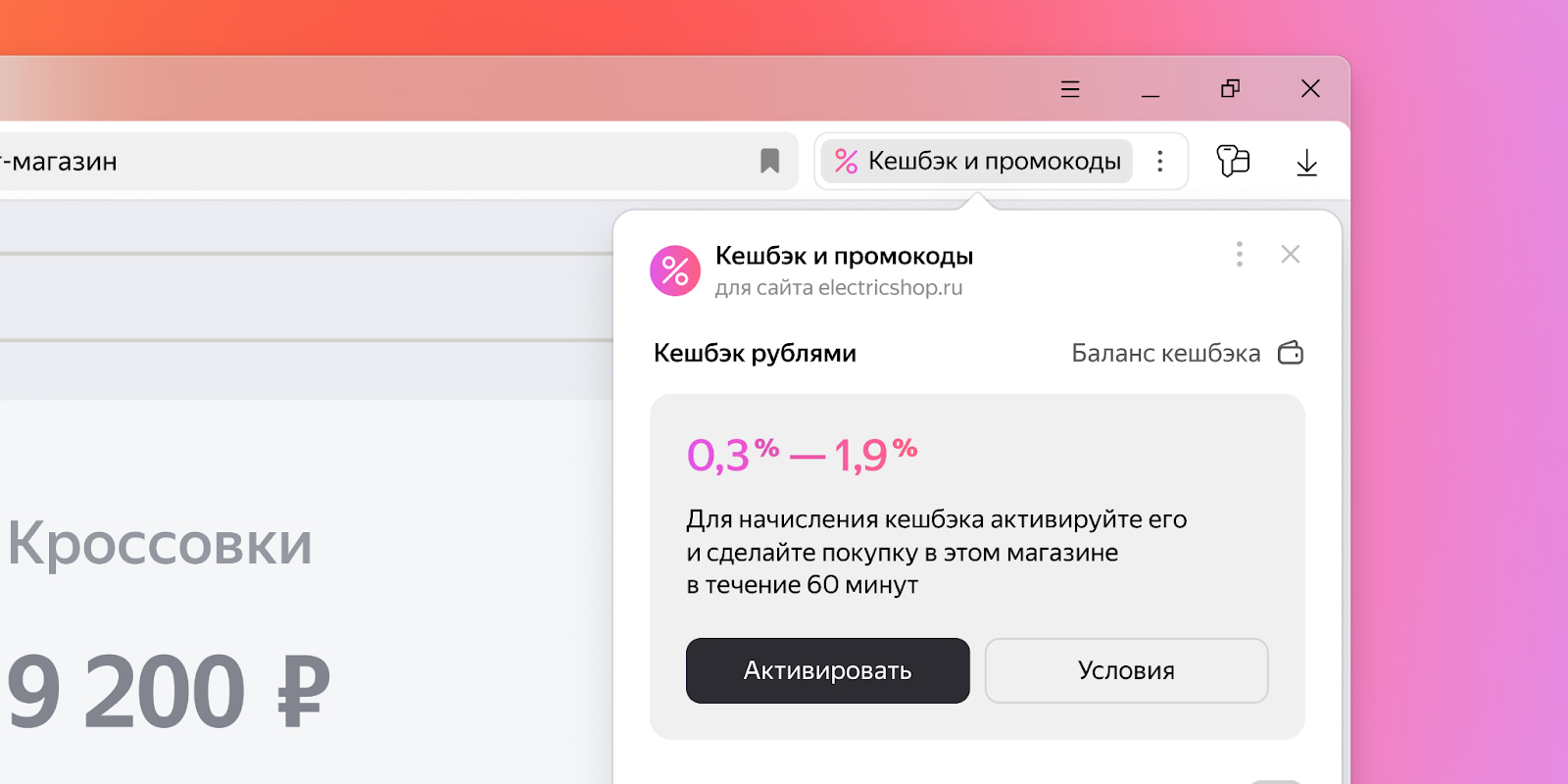
Task: Bookmark this page in the address bar
Action: tap(770, 161)
